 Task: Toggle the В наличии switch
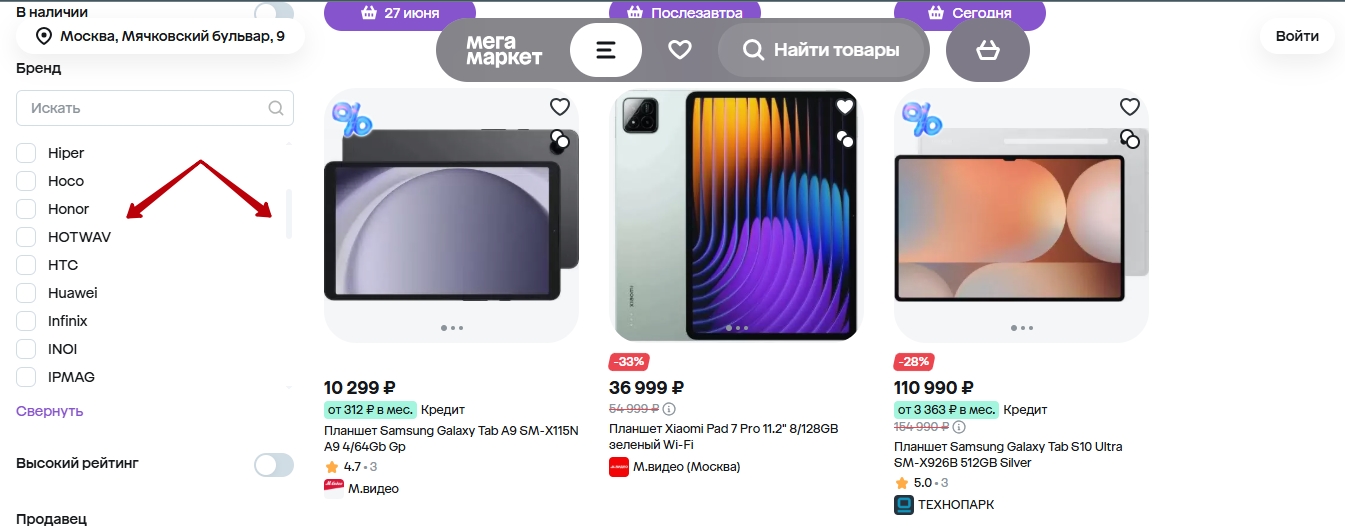point(274,12)
